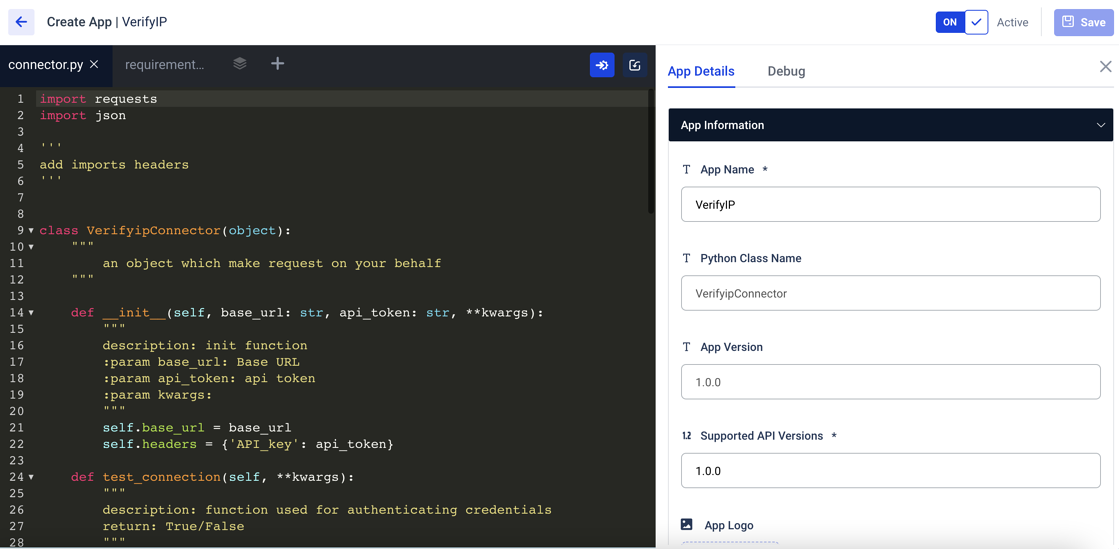Viewport: 1119px width, 549px height.
Task: Add a new file with plus icon
Action: 278,64
